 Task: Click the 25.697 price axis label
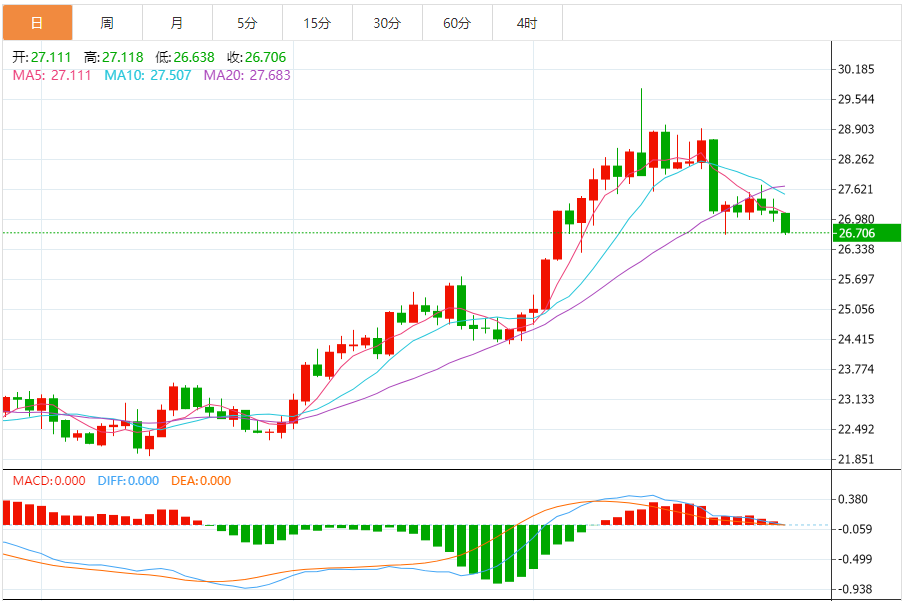856,279
